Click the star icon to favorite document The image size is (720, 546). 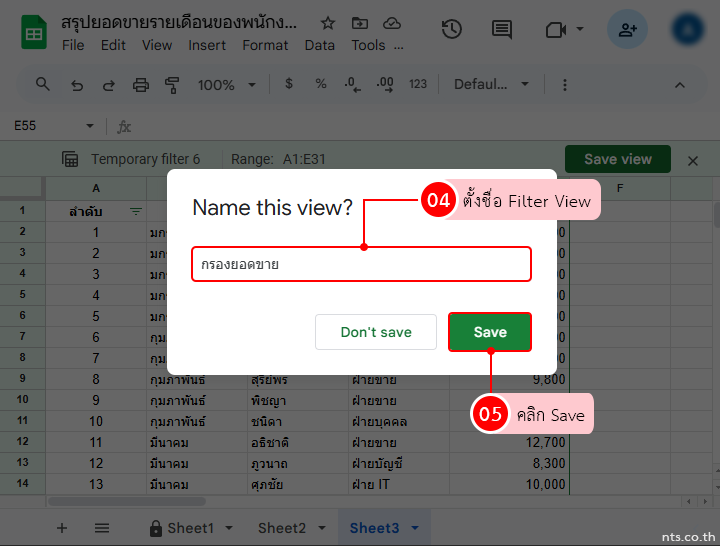[x=328, y=22]
